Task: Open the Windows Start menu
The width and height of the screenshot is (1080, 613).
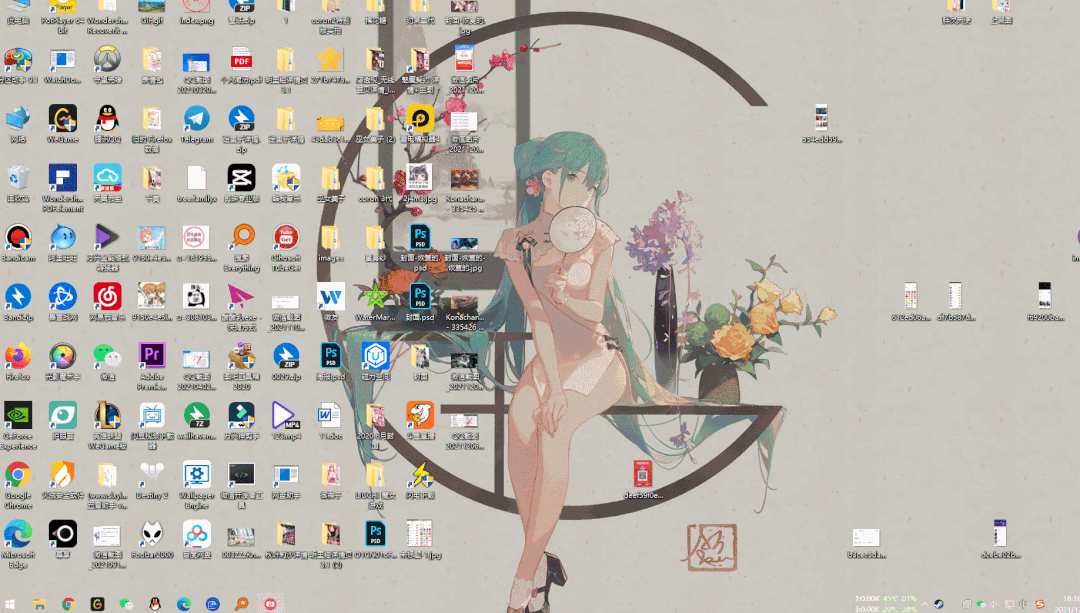Action: pos(10,604)
